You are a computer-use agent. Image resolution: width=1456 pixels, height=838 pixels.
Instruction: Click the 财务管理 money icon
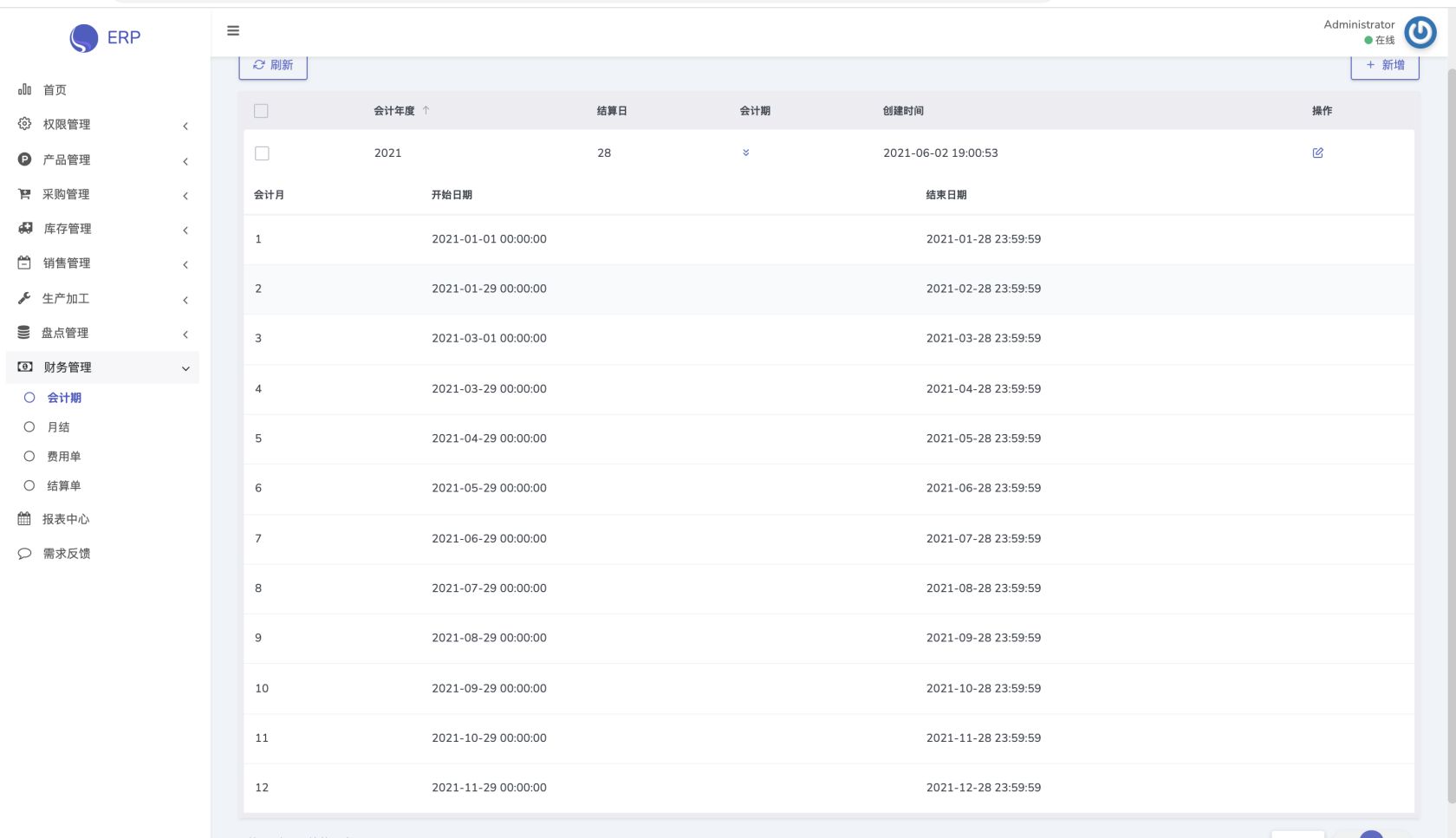click(25, 367)
